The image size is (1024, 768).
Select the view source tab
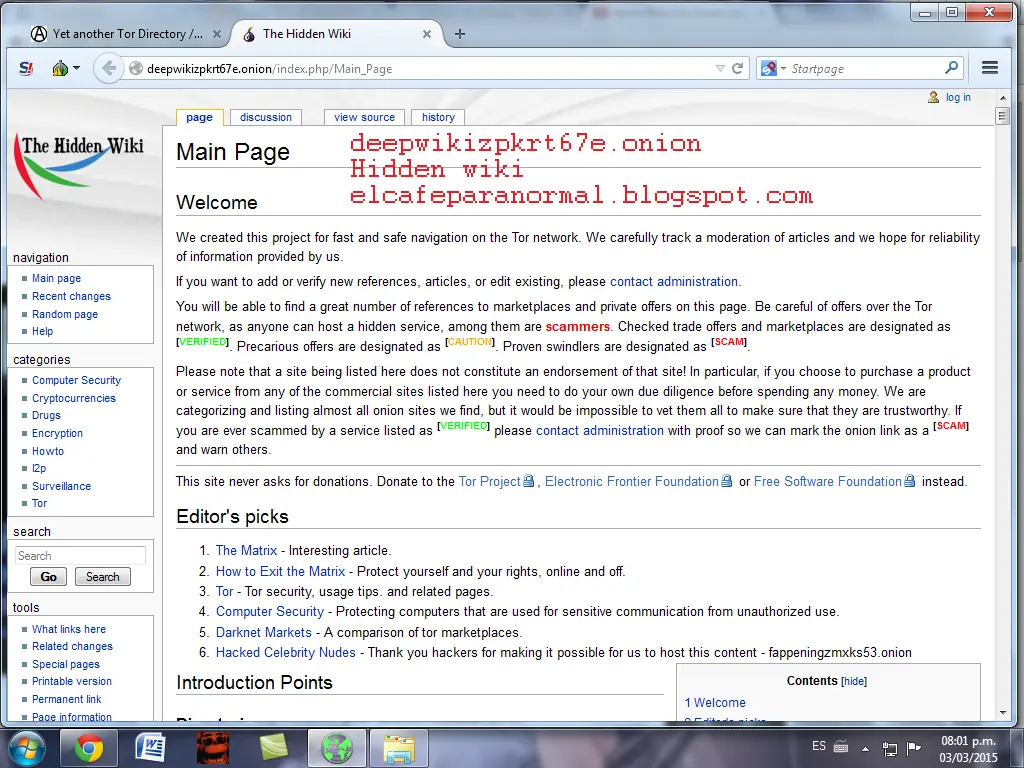click(x=364, y=117)
